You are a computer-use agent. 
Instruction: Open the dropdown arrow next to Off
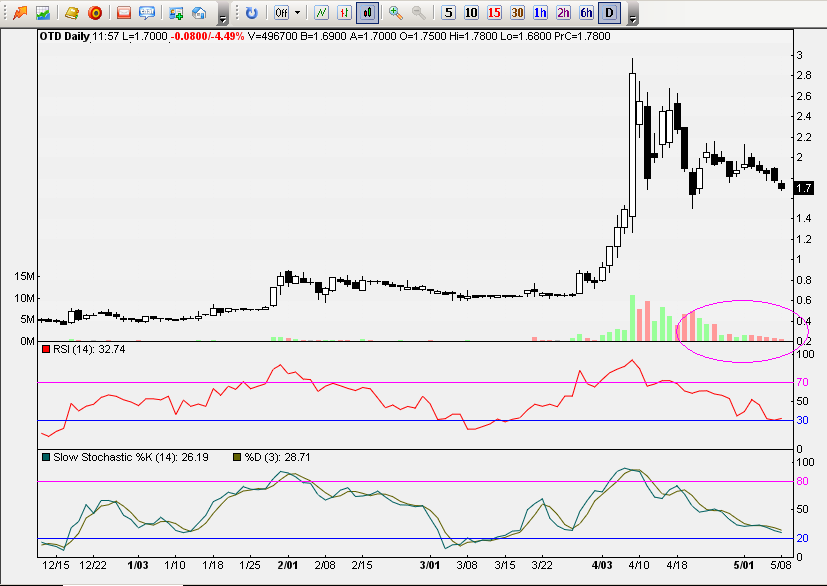tap(297, 13)
